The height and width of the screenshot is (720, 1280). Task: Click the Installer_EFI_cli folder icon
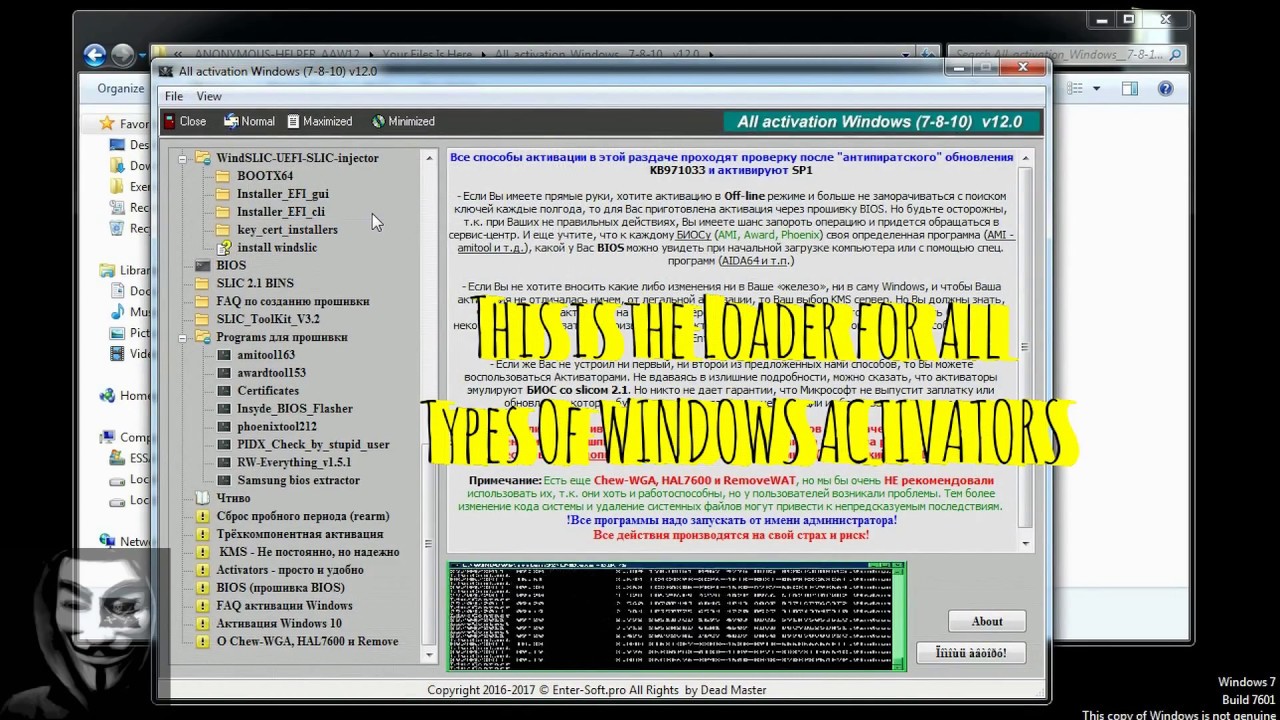tap(223, 212)
